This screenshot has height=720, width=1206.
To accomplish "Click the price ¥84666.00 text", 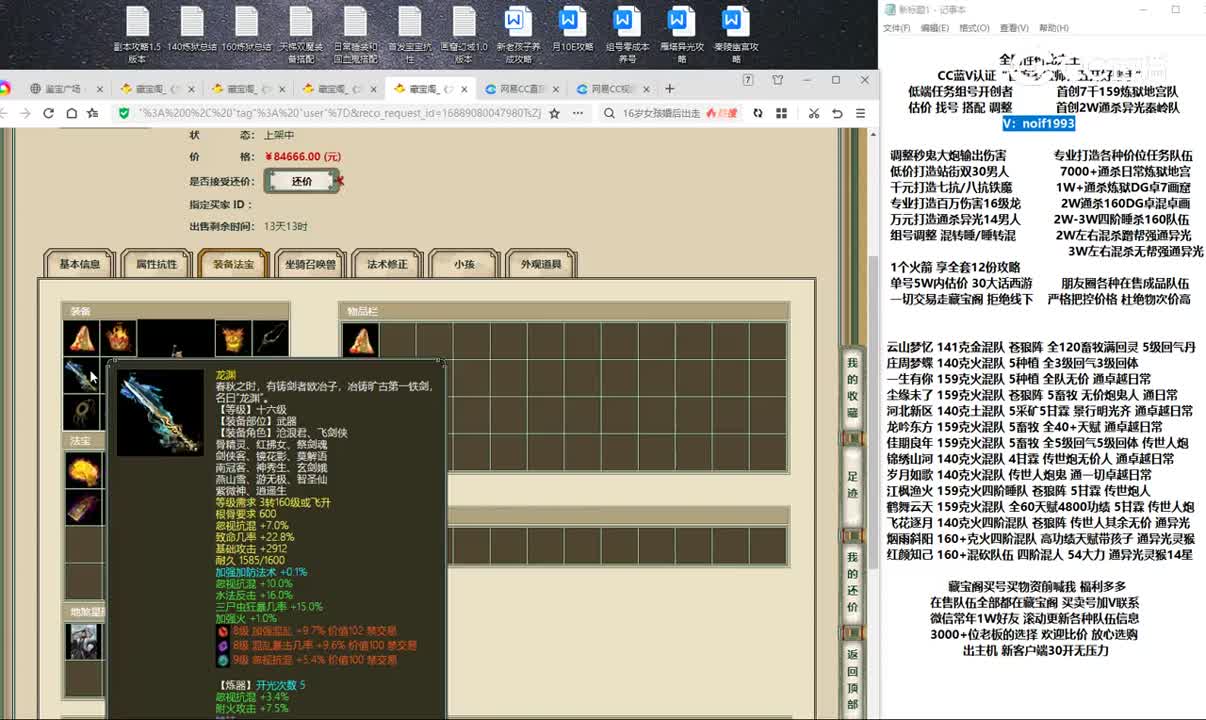I will 303,157.
